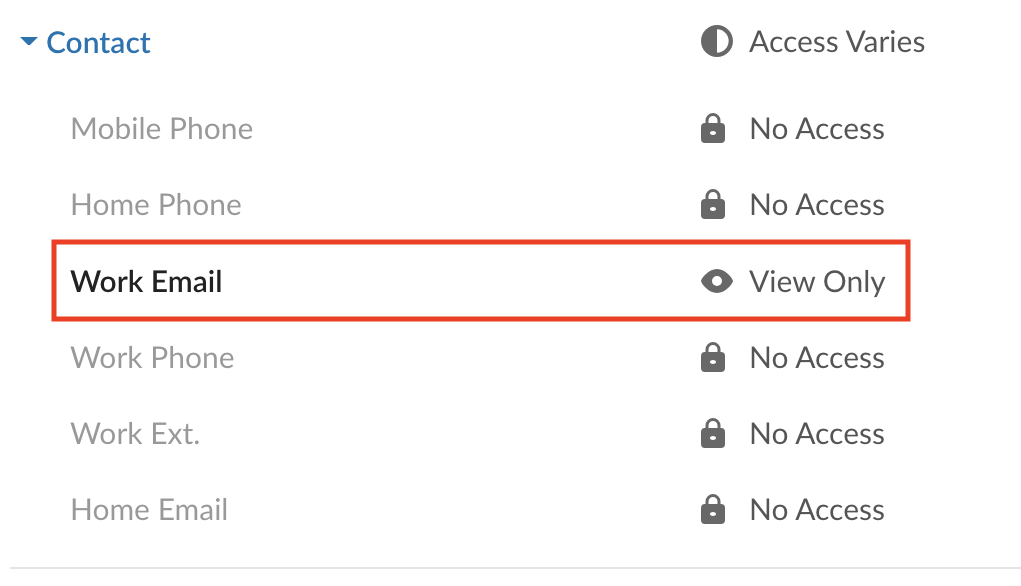Click the lock icon for Home Phone
The image size is (1021, 586).
tap(713, 205)
